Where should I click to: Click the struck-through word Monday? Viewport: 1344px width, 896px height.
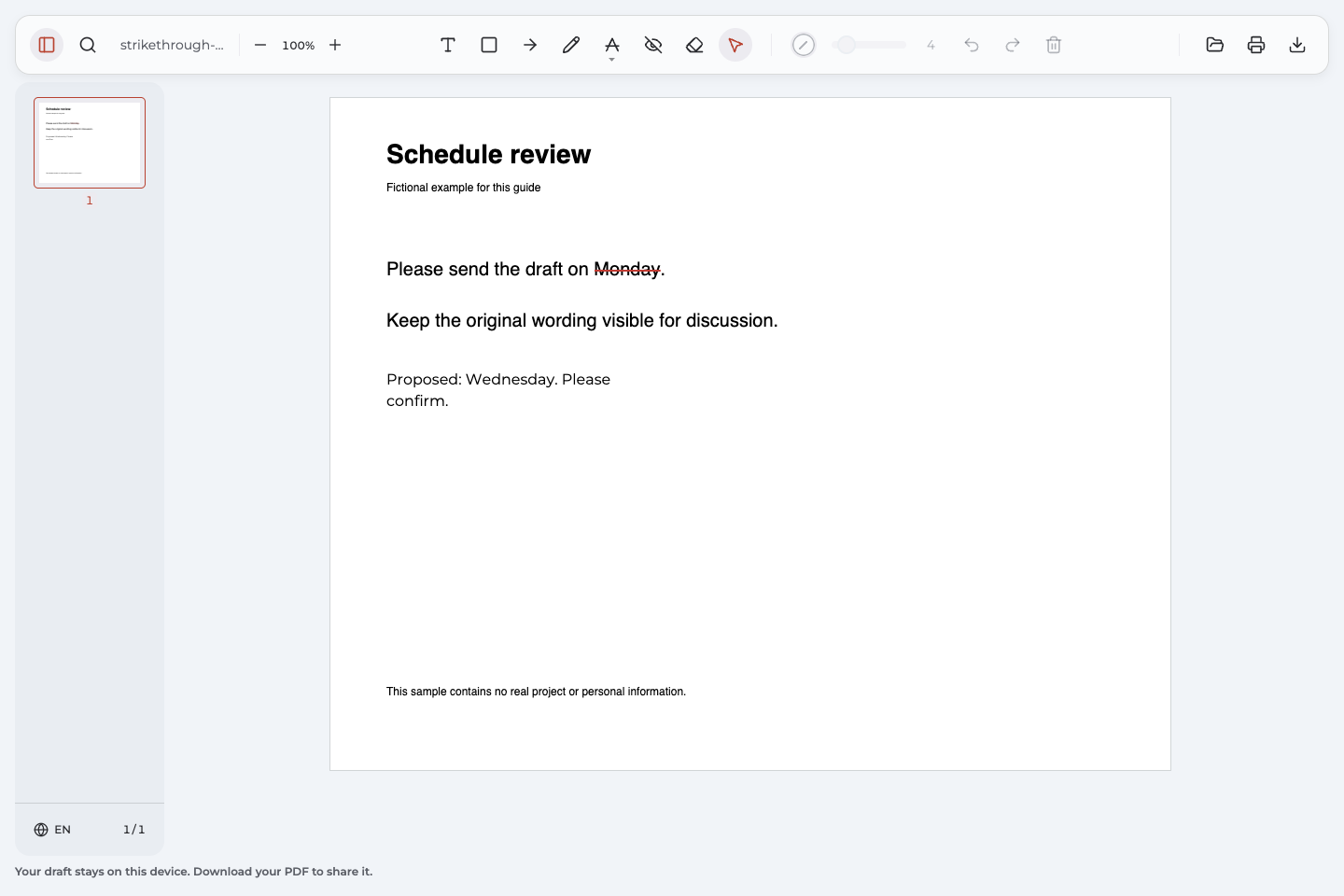point(627,270)
